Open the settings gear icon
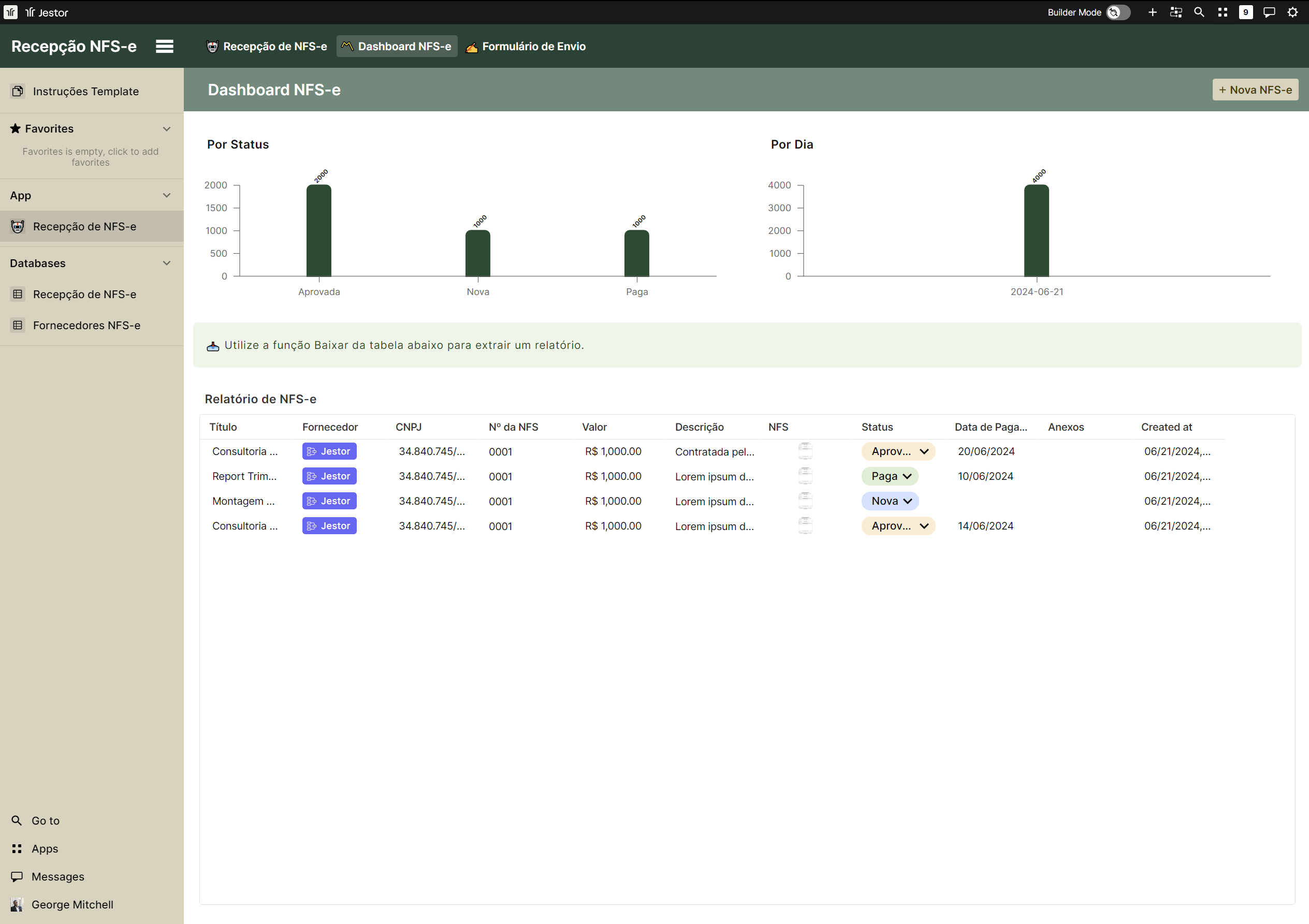The width and height of the screenshot is (1309, 924). pyautogui.click(x=1292, y=12)
